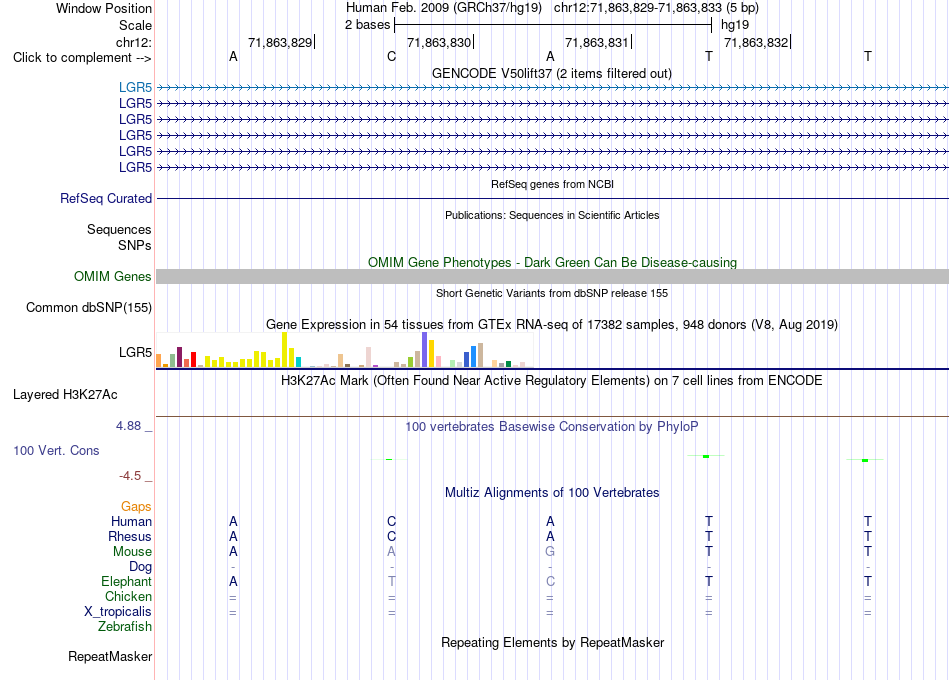The width and height of the screenshot is (950, 680).
Task: Select the Chicken species row label
Action: (x=128, y=596)
